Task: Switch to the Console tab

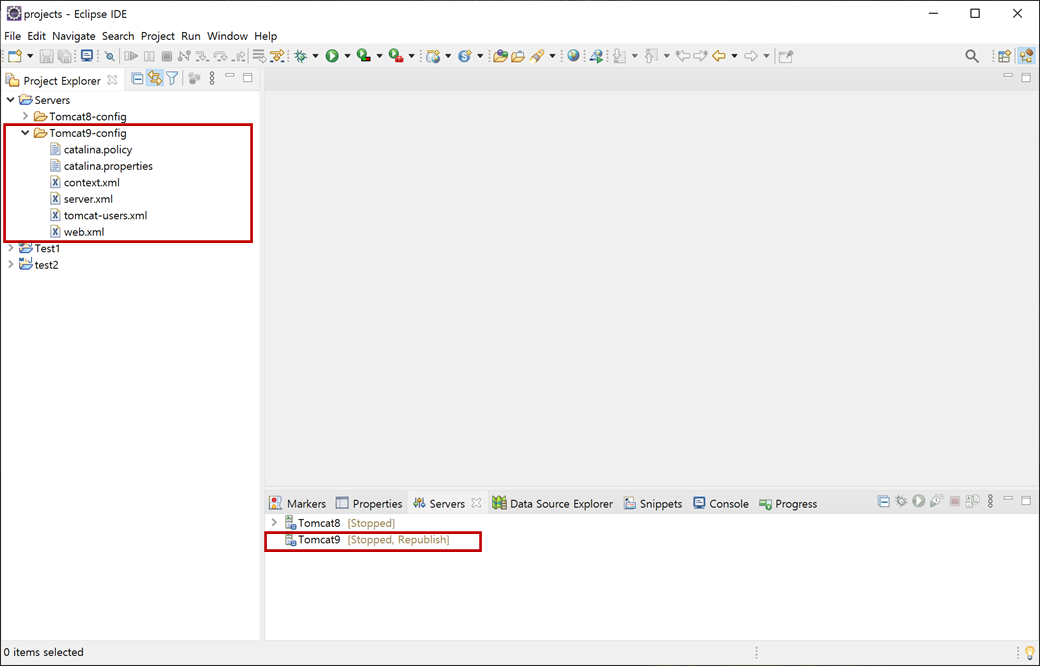Action: click(x=720, y=503)
